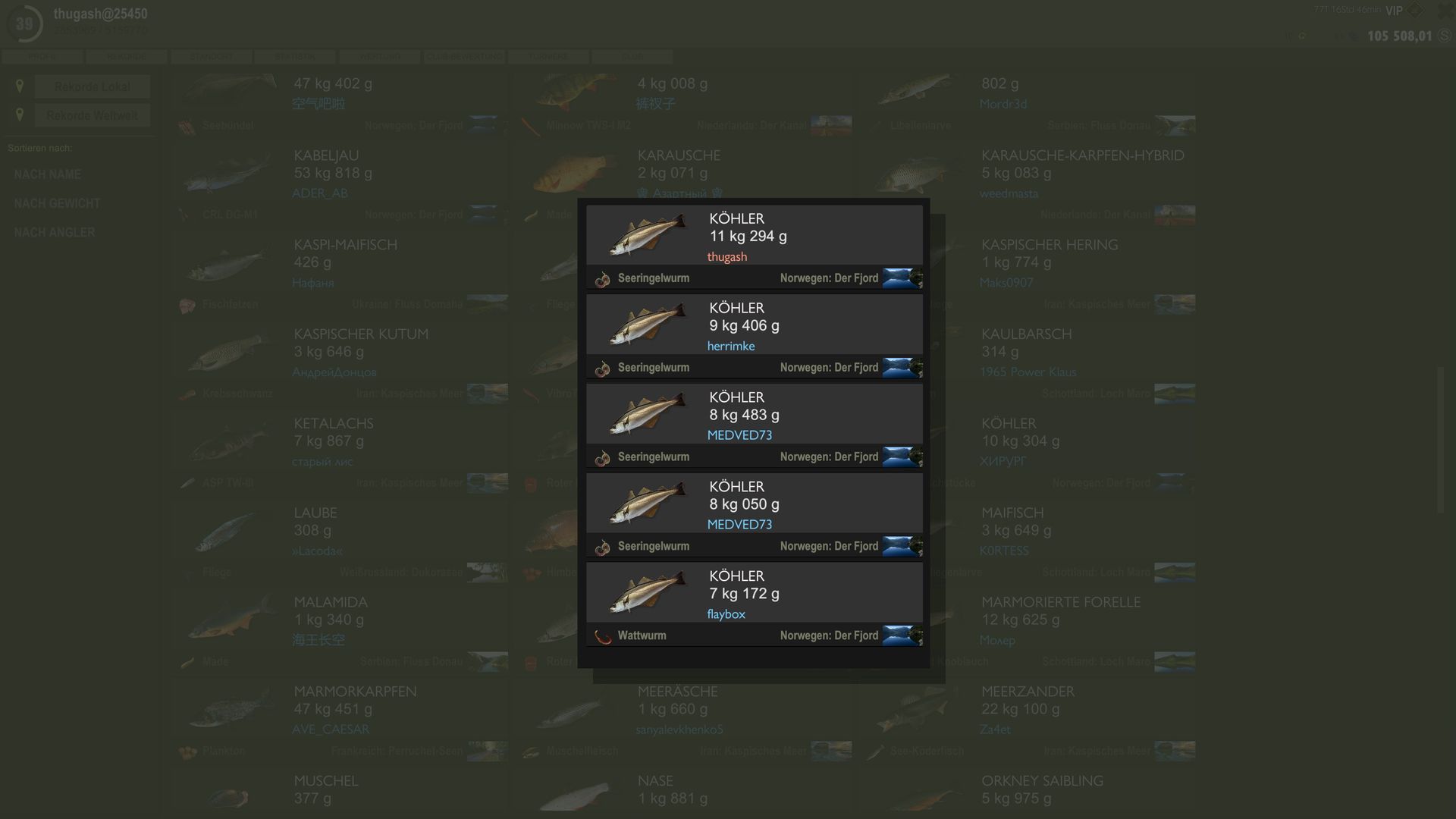The width and height of the screenshot is (1456, 819).
Task: Open the Norwegen: Der Fjord thumbnail in thugash's entry
Action: (902, 278)
